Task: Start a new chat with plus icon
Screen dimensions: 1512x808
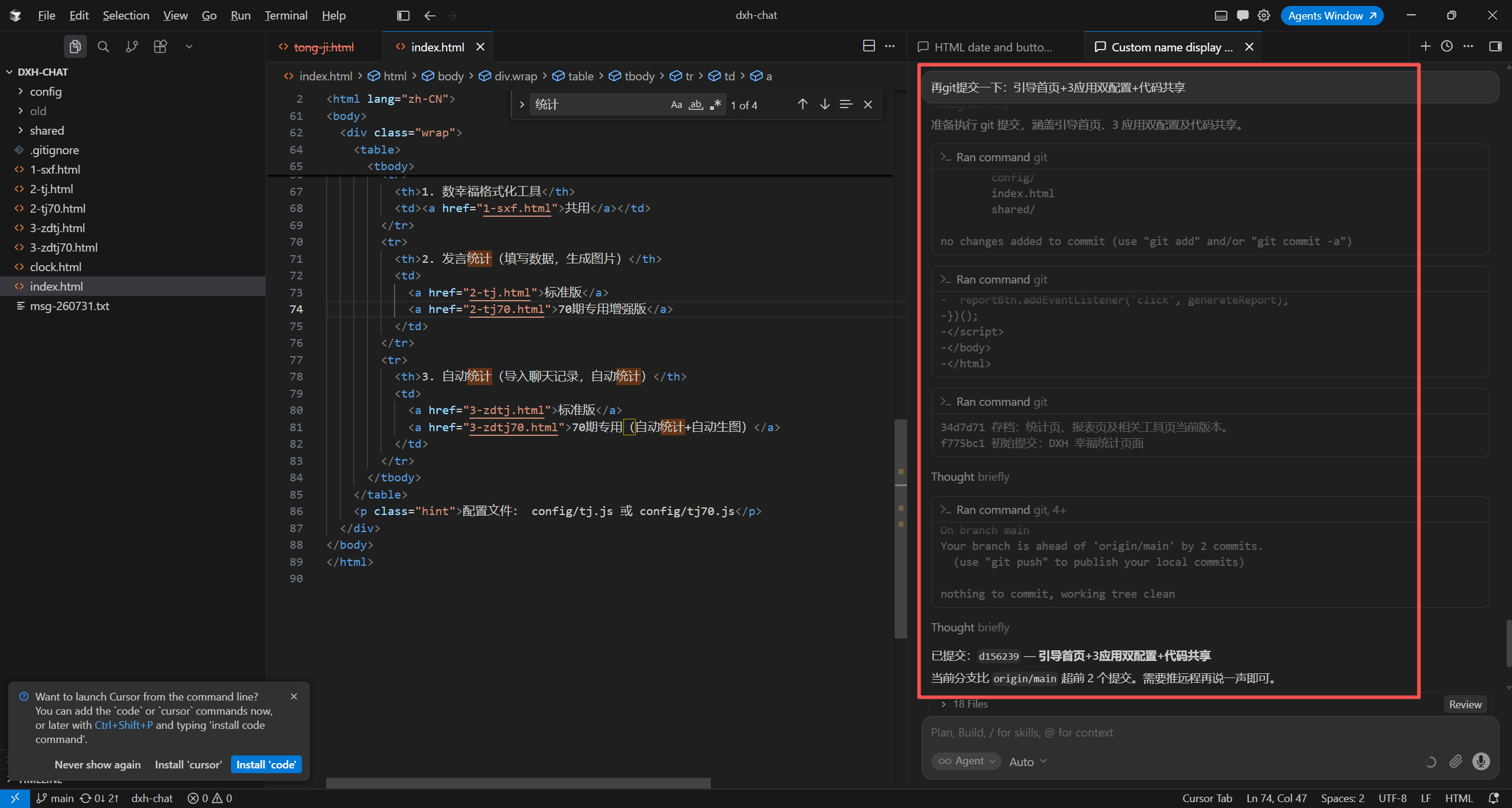Action: 1425,46
